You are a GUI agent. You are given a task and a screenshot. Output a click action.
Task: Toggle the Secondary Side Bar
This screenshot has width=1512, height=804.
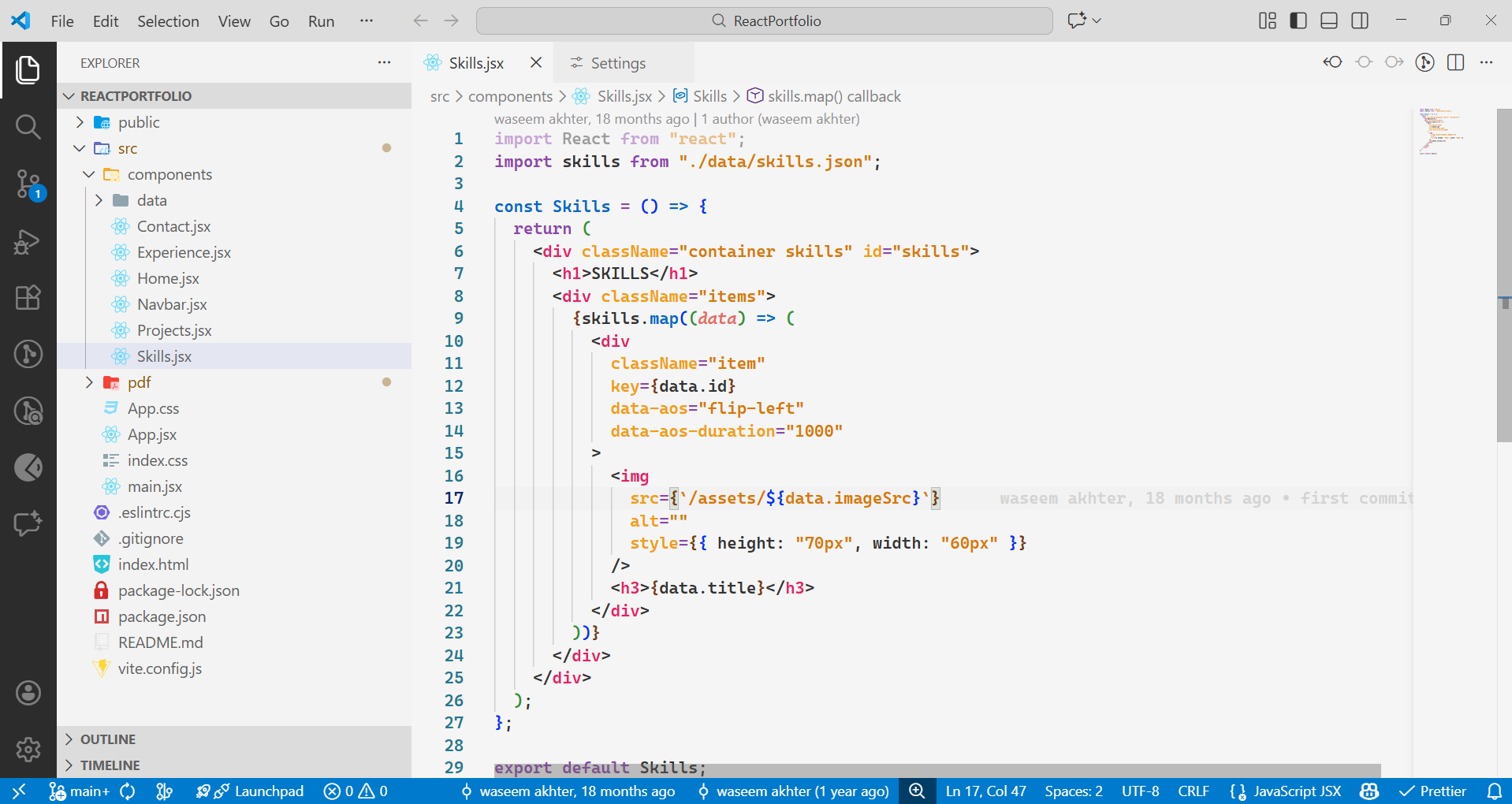(x=1360, y=20)
